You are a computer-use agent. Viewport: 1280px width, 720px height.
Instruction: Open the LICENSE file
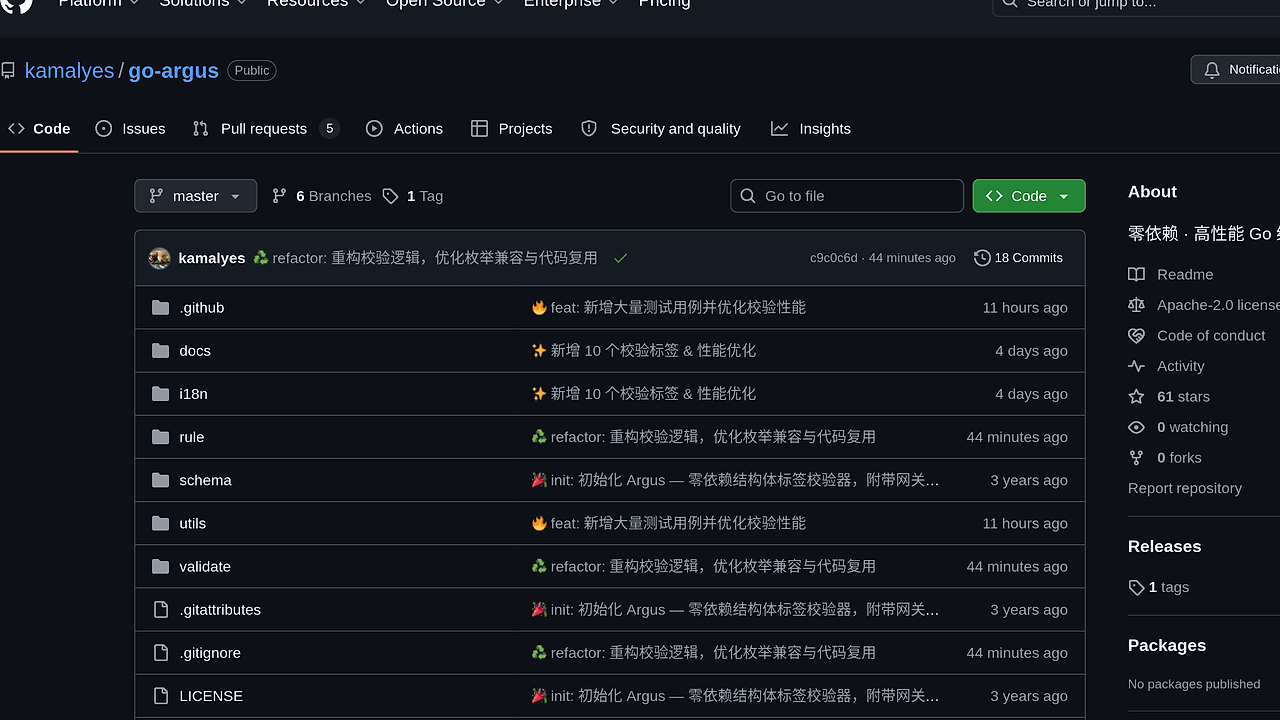[211, 696]
